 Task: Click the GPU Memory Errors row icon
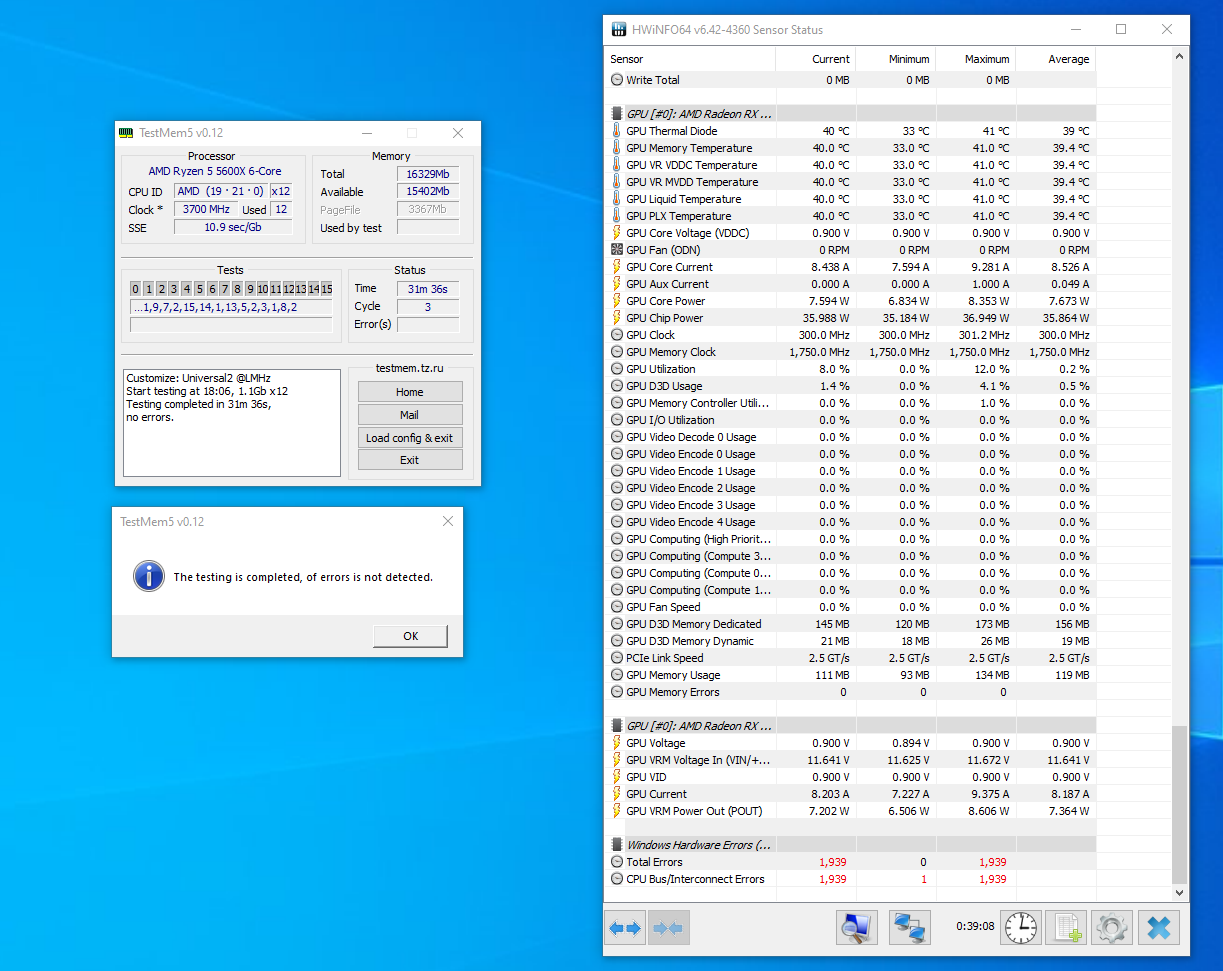pos(616,692)
